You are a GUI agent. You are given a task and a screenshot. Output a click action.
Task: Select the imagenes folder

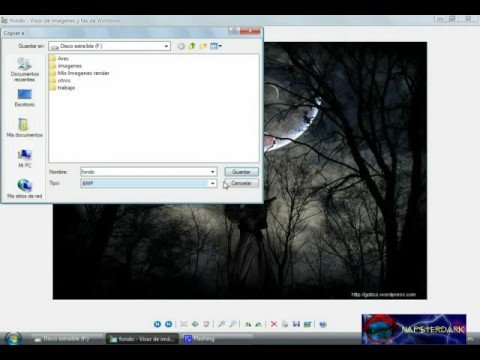66,66
